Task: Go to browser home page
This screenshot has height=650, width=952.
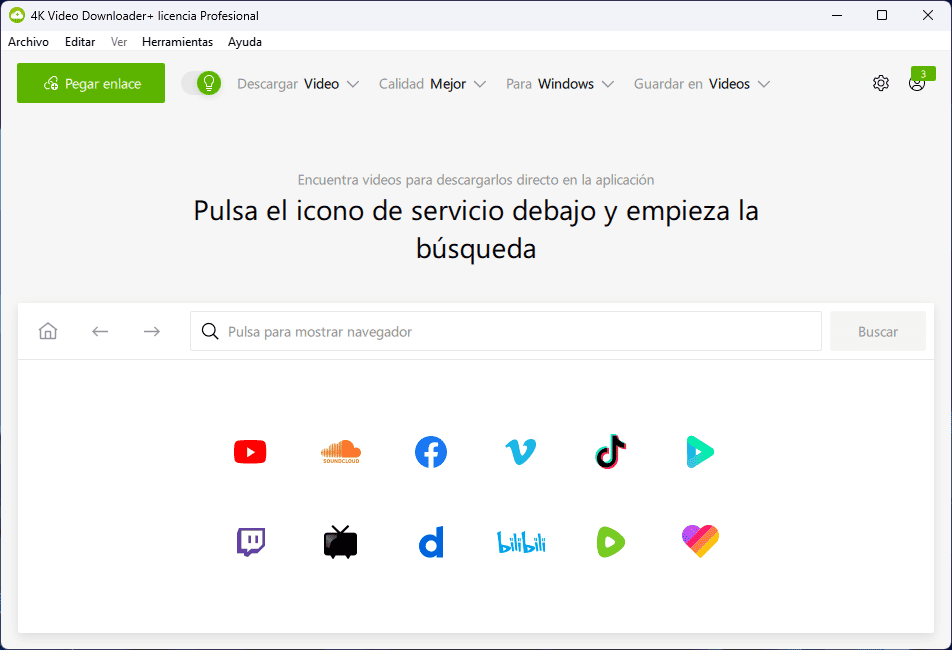Action: [x=48, y=331]
